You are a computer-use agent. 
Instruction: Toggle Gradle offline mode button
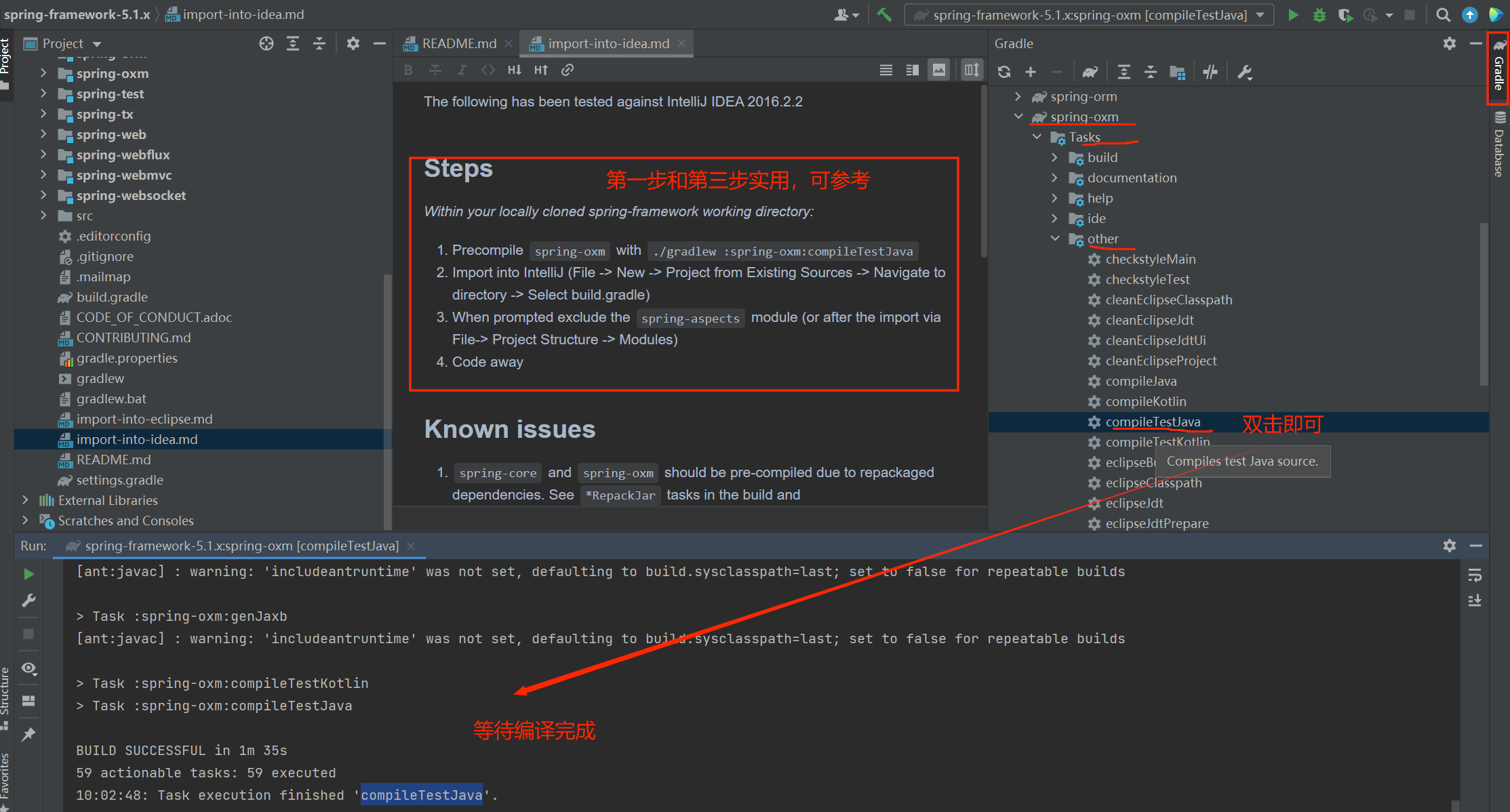click(x=1210, y=72)
